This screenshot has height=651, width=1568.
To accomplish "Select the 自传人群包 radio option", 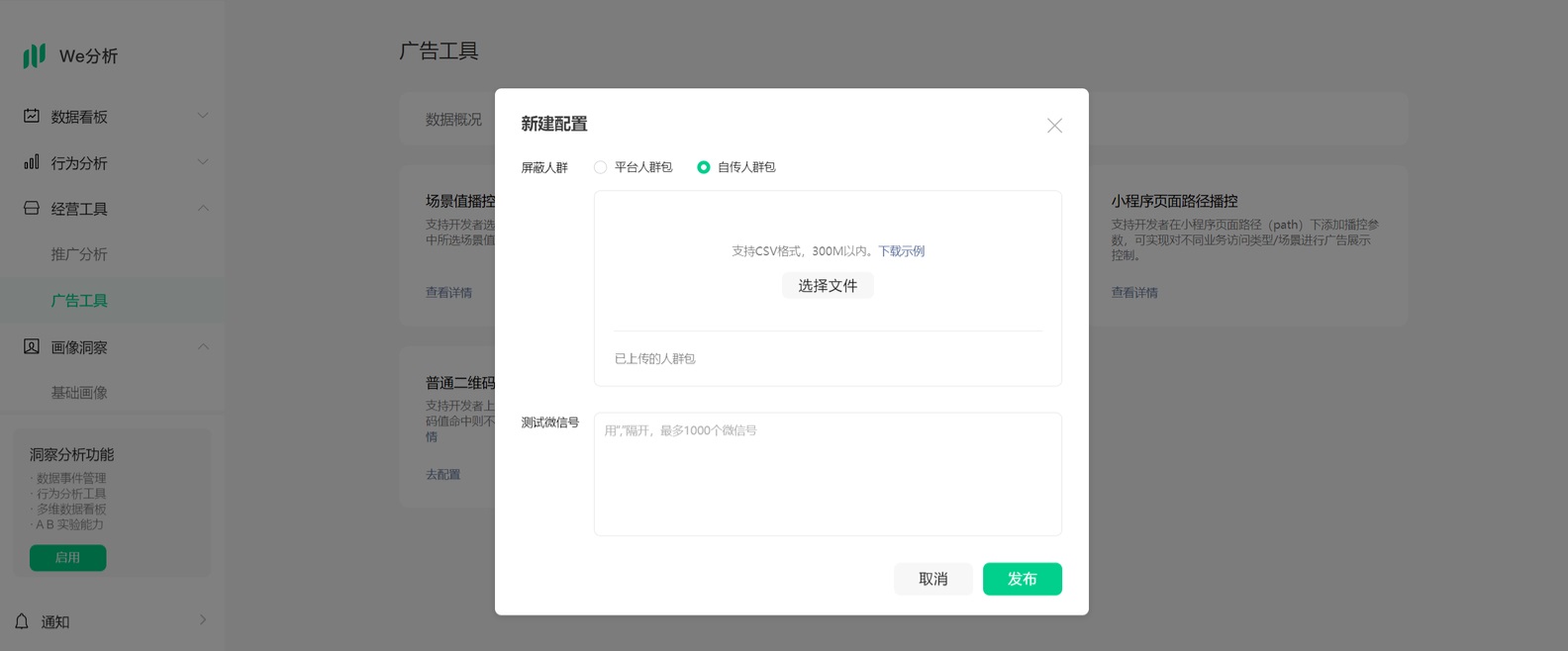I will (704, 167).
